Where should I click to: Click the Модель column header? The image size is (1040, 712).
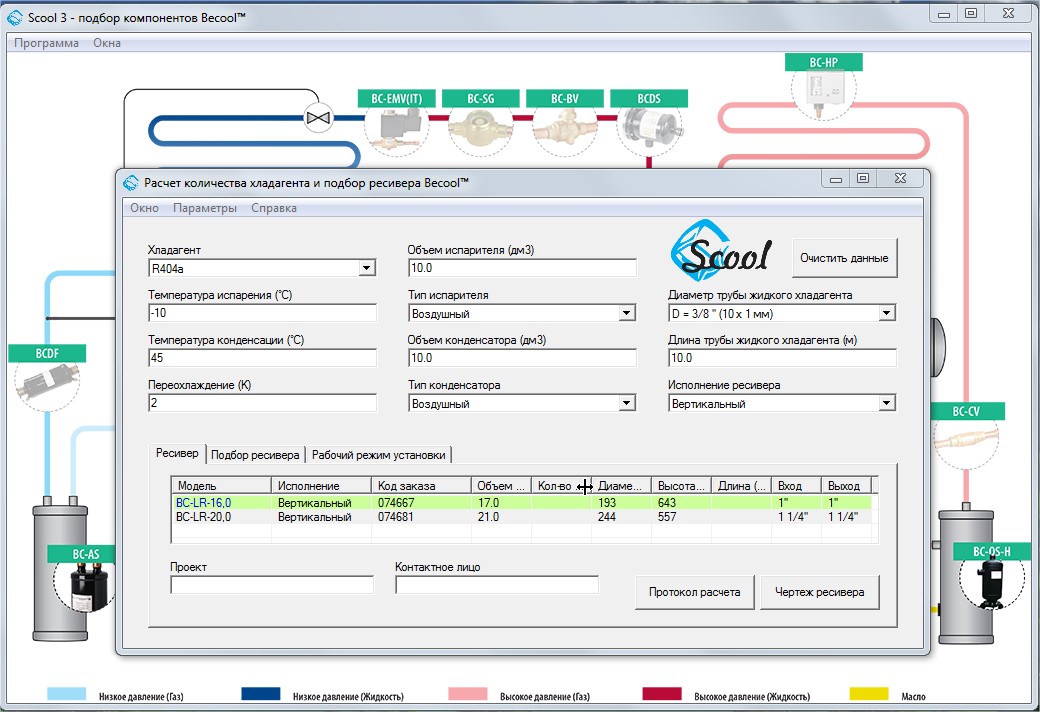(x=222, y=486)
